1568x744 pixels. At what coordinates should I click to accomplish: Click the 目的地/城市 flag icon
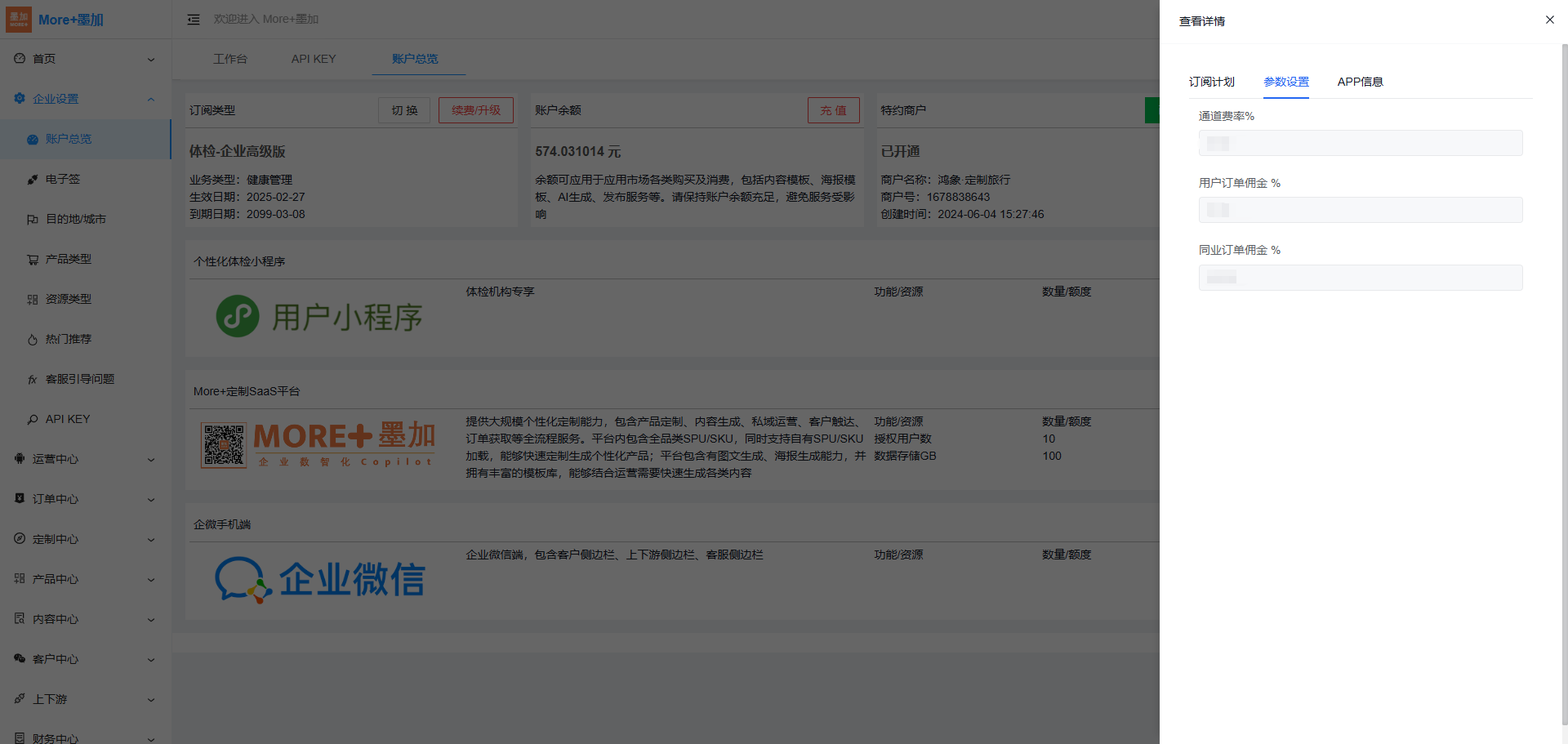pos(33,220)
